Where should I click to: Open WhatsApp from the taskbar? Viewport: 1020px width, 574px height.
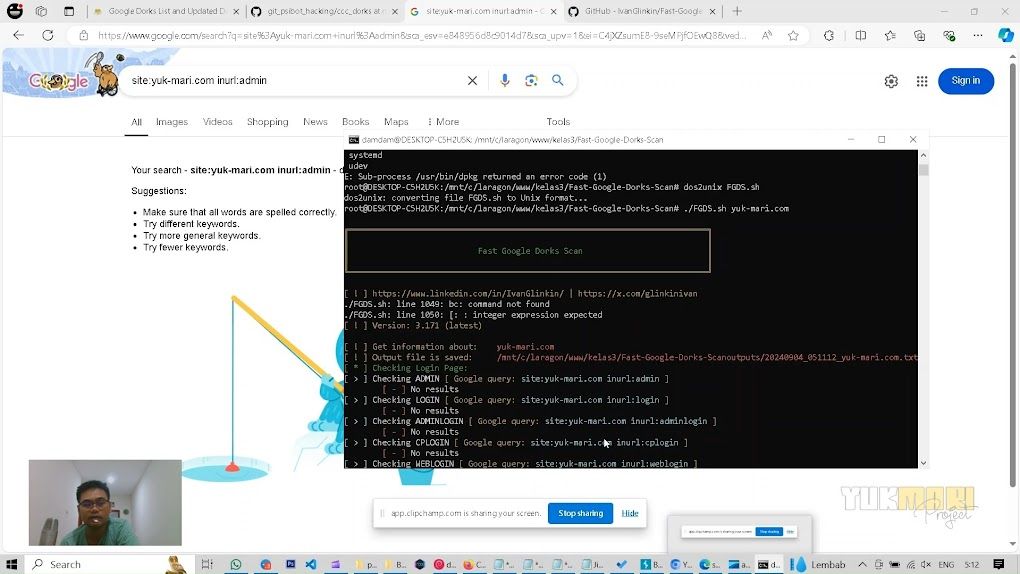tap(235, 564)
